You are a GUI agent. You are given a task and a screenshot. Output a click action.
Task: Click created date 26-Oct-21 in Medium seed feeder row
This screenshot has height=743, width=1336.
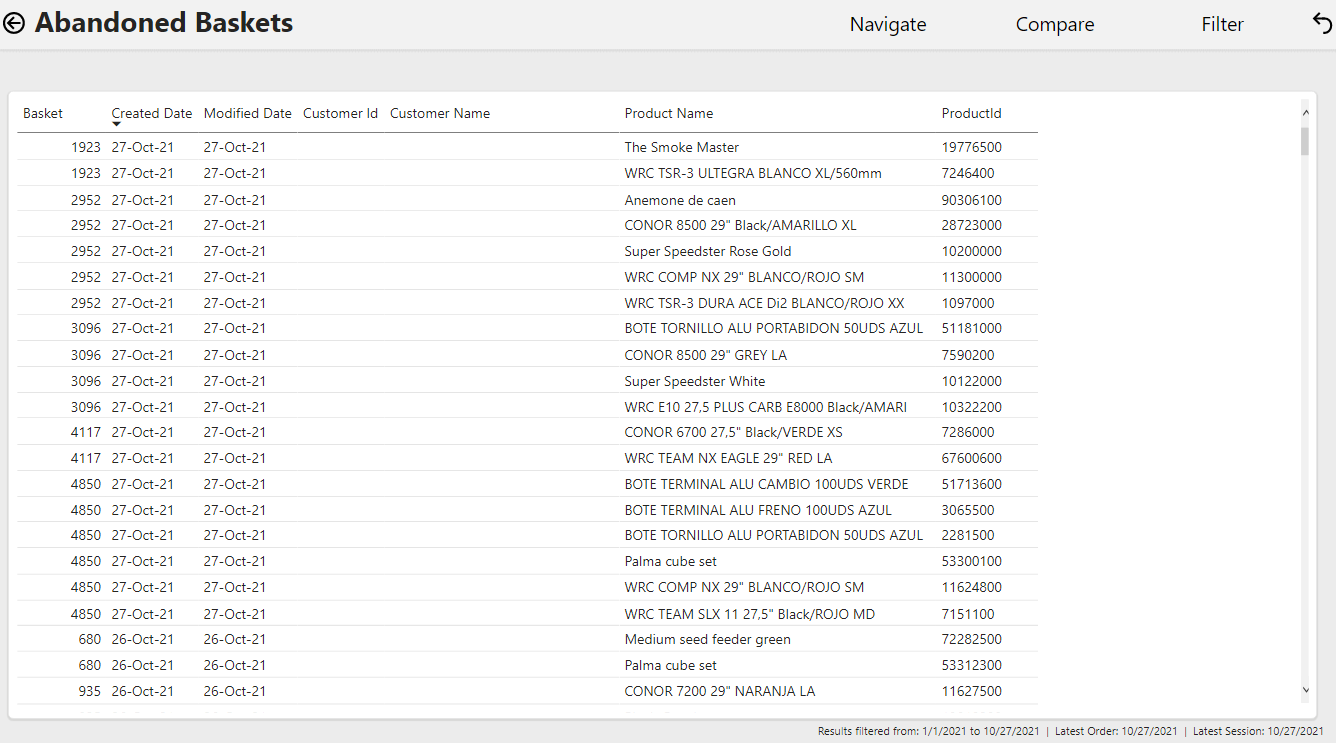pos(142,639)
